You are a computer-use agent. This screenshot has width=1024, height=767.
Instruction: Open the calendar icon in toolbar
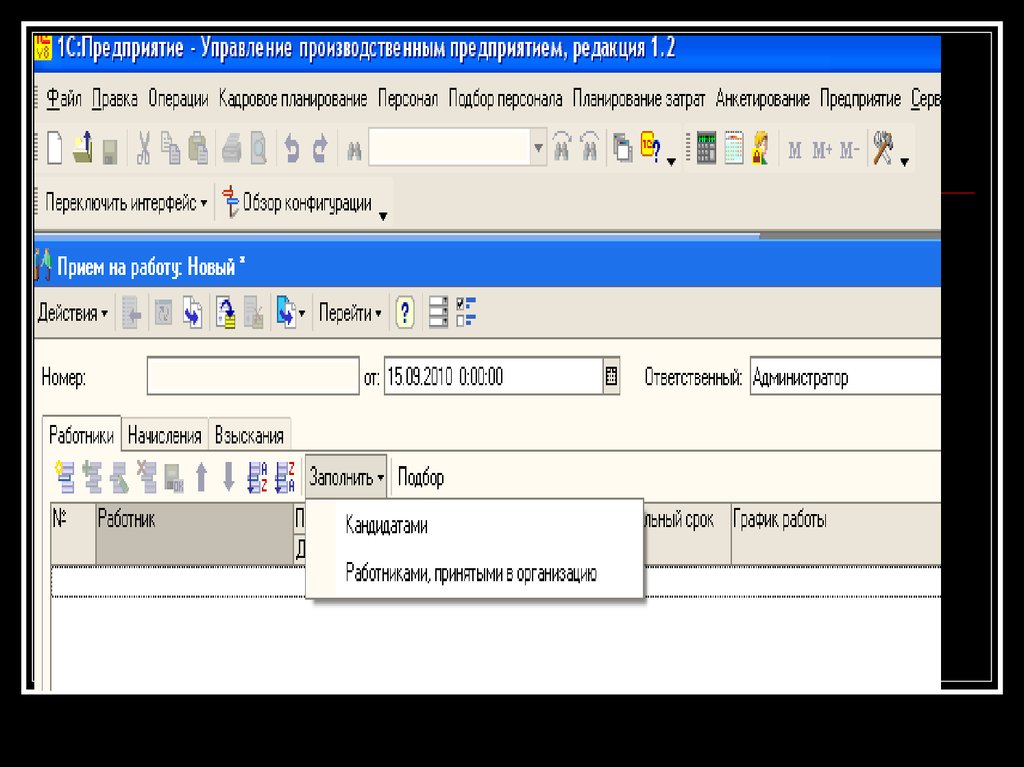(733, 149)
